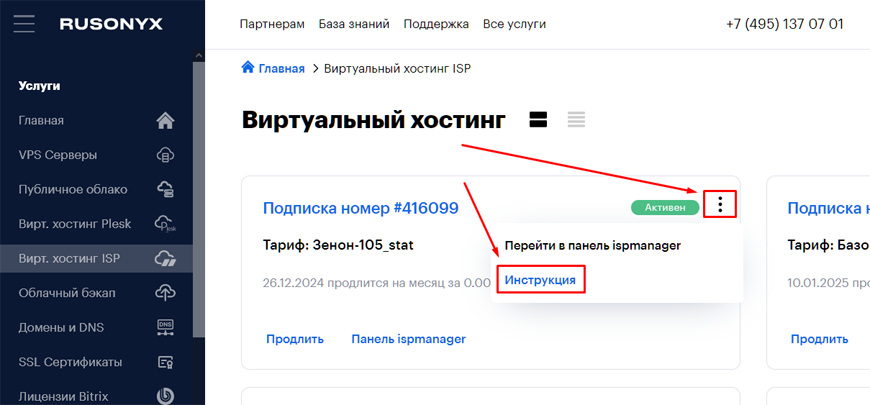
Task: Switch to card view layout
Action: pyautogui.click(x=538, y=119)
